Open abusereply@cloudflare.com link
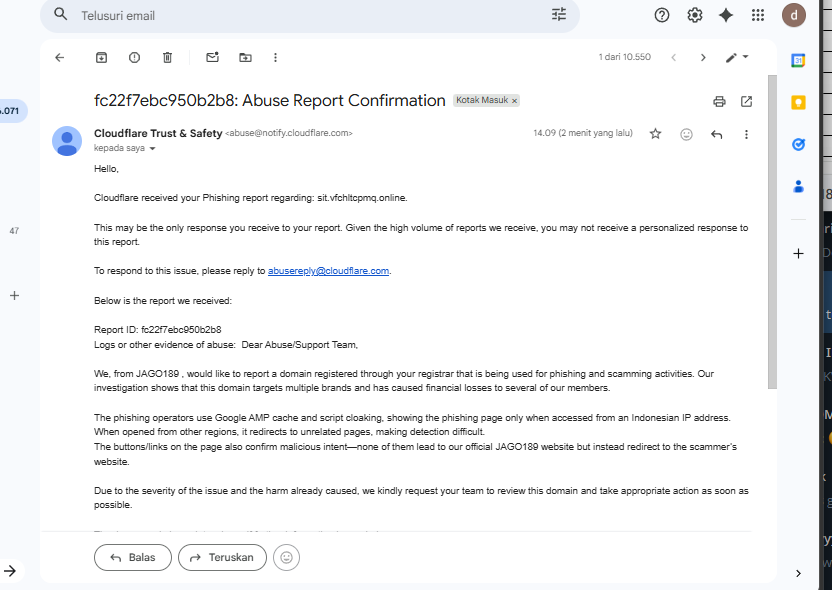The image size is (832, 590). [x=328, y=271]
